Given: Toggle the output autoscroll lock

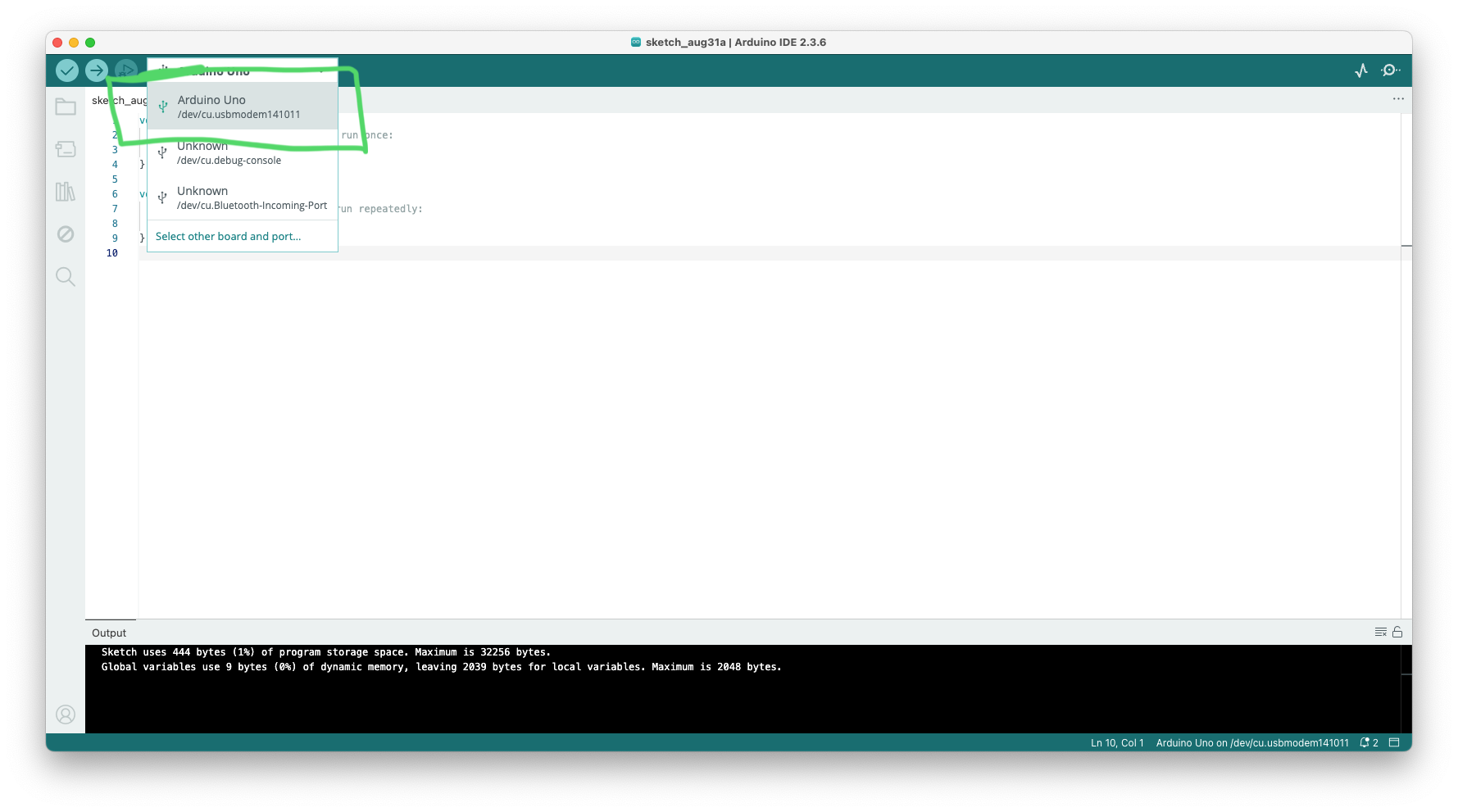Looking at the screenshot, I should 1397,632.
